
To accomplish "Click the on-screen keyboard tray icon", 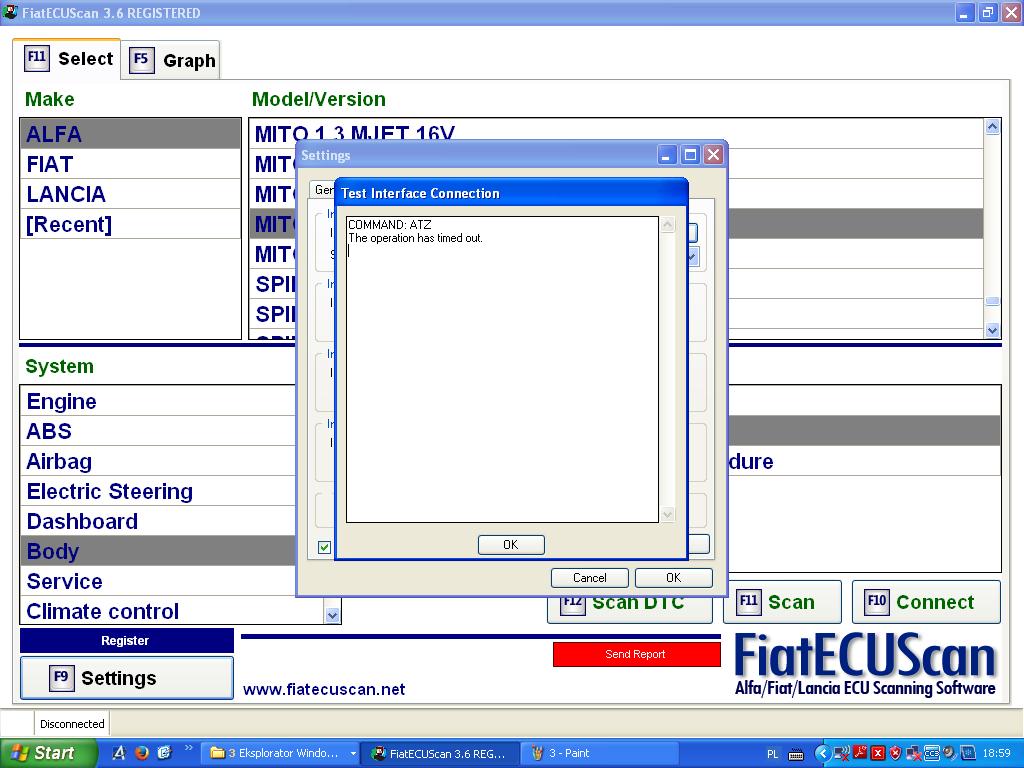I will 795,754.
